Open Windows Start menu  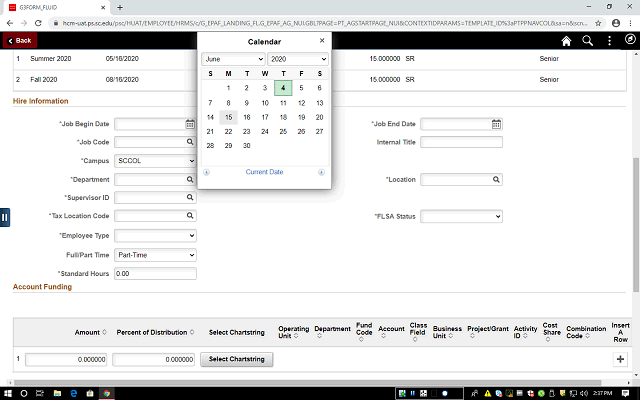pos(8,393)
